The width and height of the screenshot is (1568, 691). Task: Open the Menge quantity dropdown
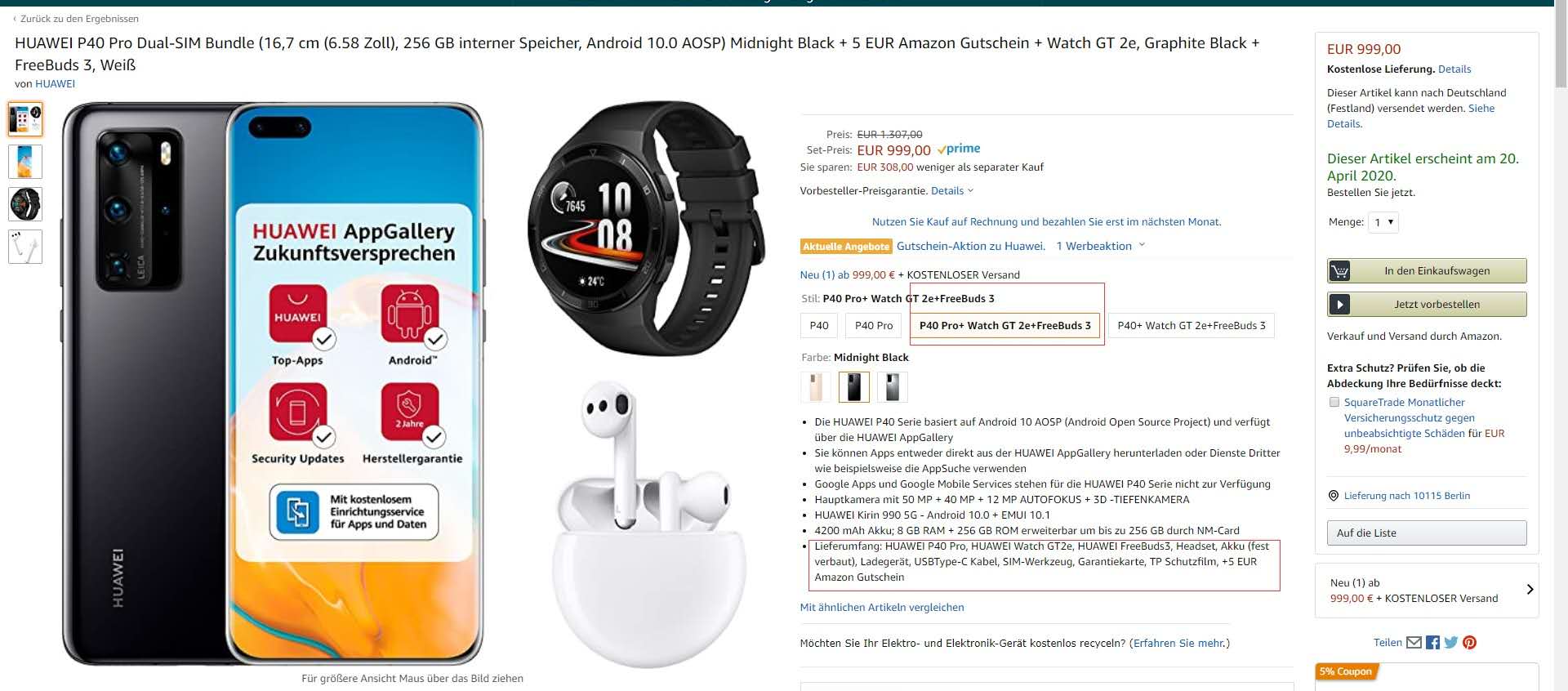click(1383, 222)
